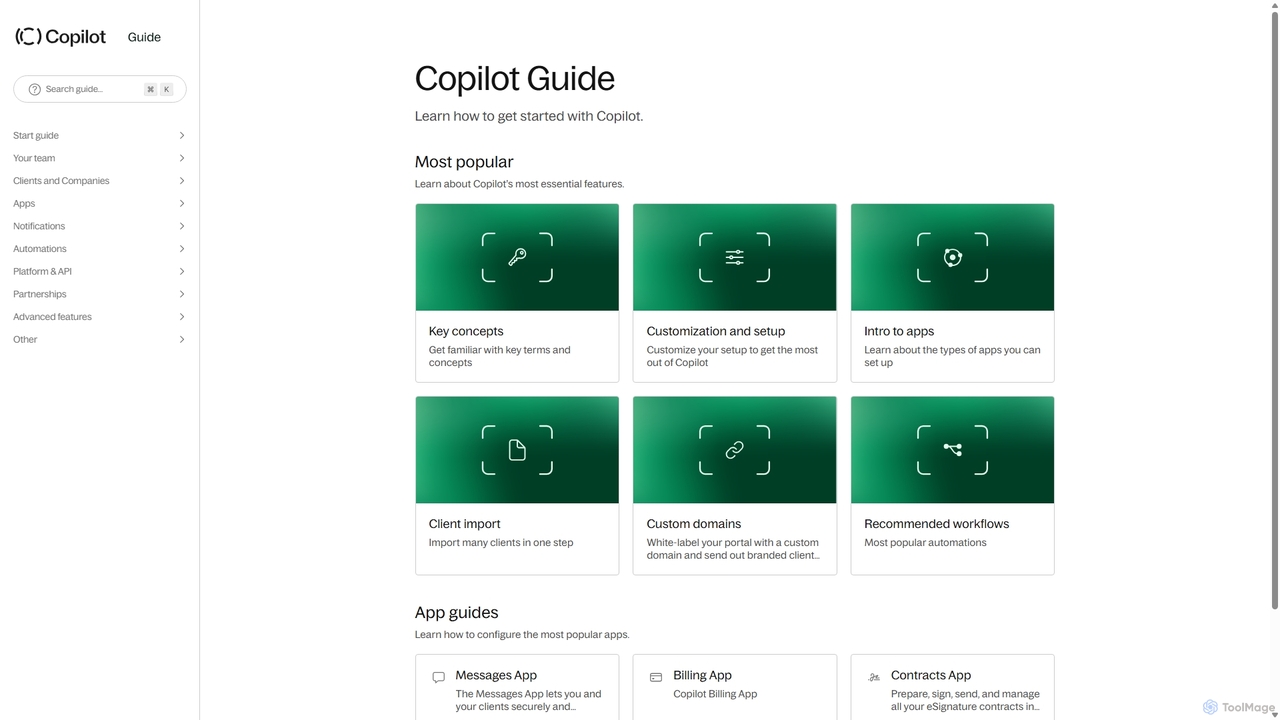This screenshot has height=720, width=1280.
Task: Expand the Start guide chevron
Action: [182, 135]
